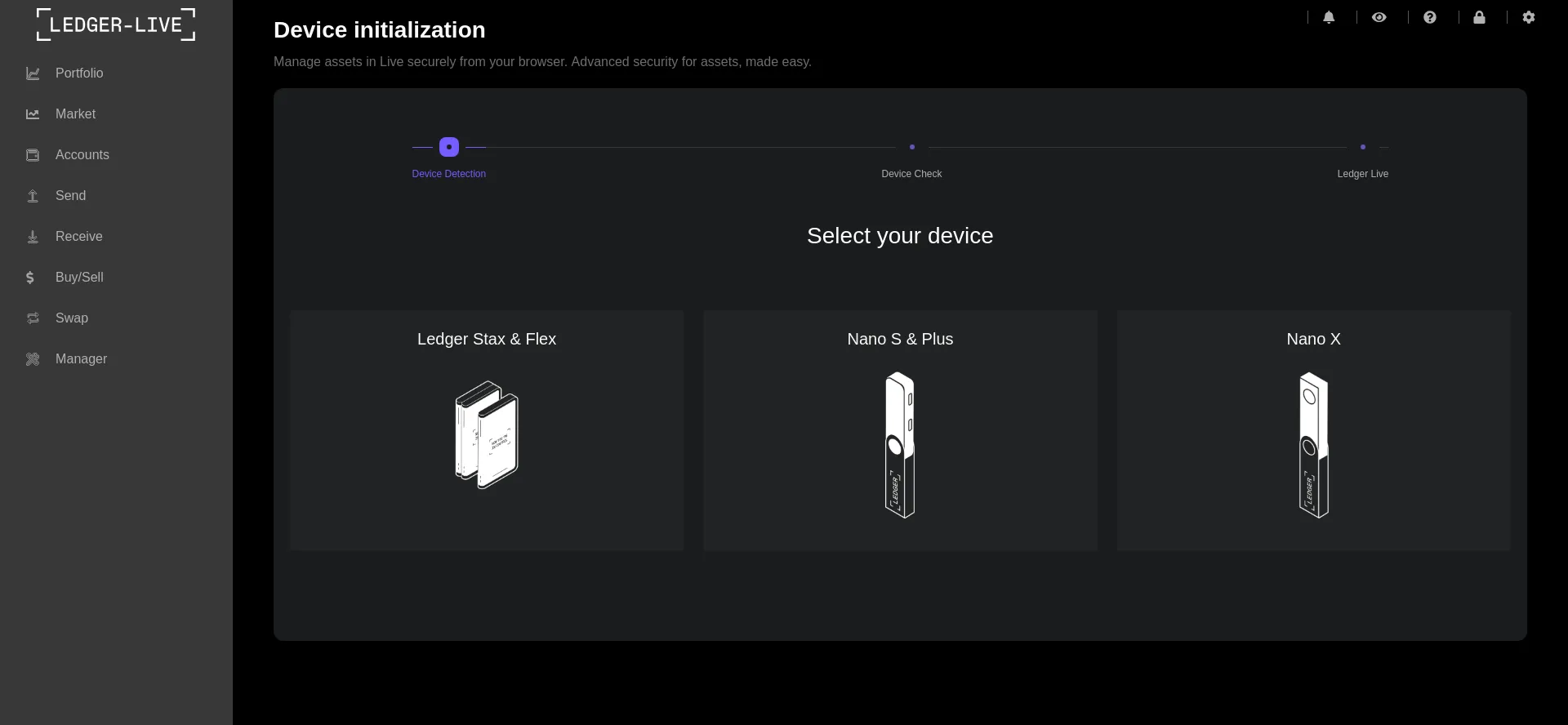Click the Ledger-Live logo
The width and height of the screenshot is (1568, 725).
tap(116, 24)
